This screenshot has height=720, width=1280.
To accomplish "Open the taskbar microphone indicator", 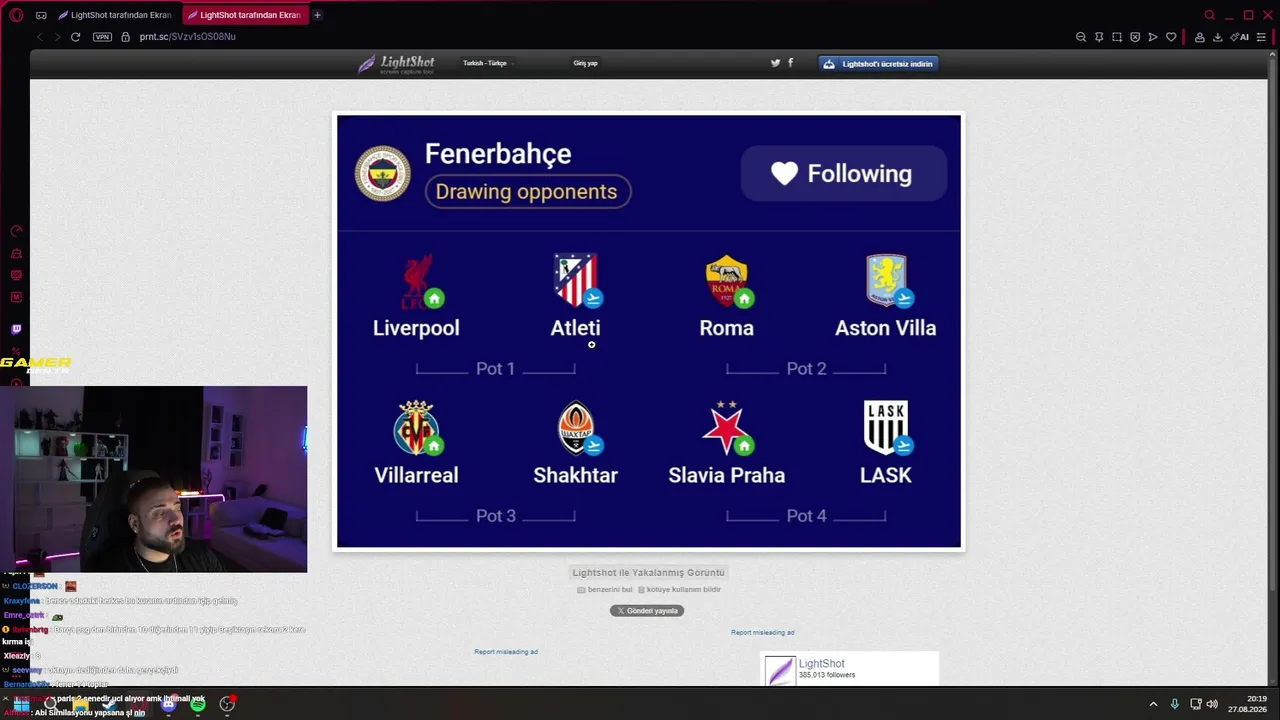I will click(1175, 704).
